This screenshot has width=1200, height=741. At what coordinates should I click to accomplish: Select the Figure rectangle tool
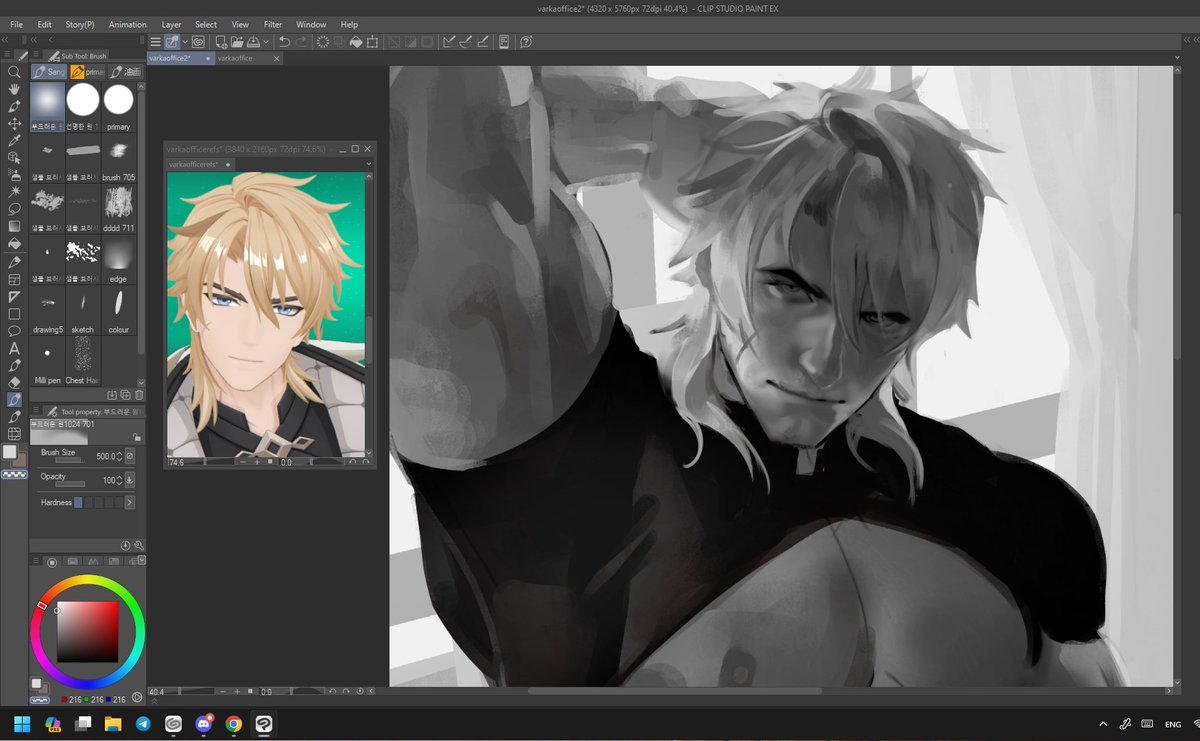coord(14,313)
